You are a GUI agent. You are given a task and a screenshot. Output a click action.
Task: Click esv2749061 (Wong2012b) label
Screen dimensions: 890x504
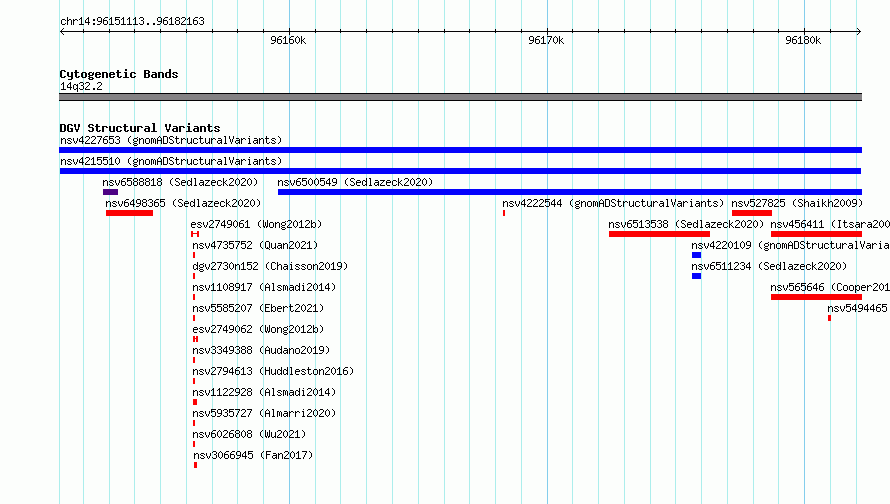coord(256,224)
